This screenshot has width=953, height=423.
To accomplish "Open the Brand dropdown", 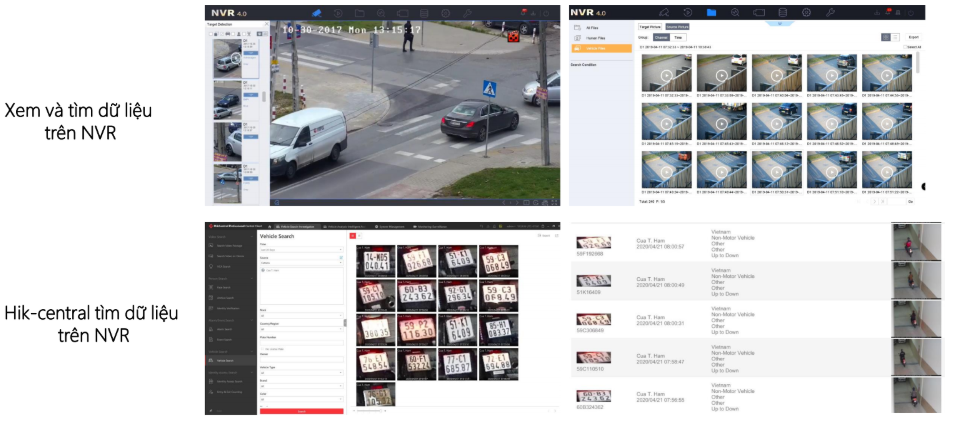I will [x=301, y=385].
